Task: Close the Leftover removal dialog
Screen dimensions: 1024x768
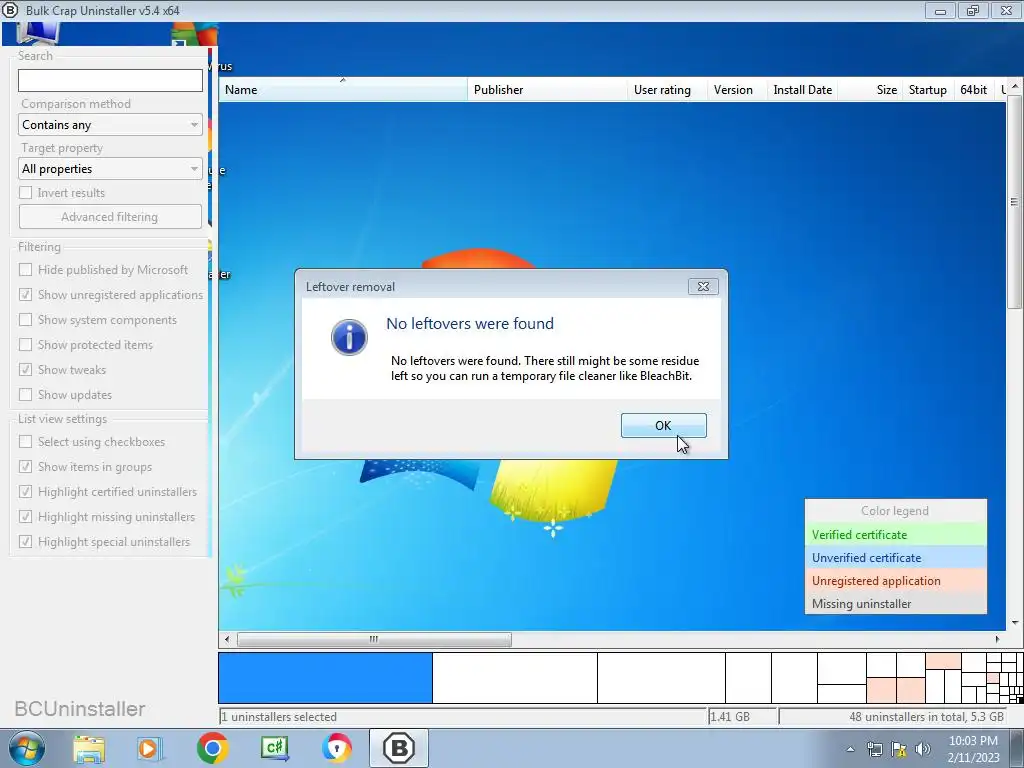Action: 703,286
